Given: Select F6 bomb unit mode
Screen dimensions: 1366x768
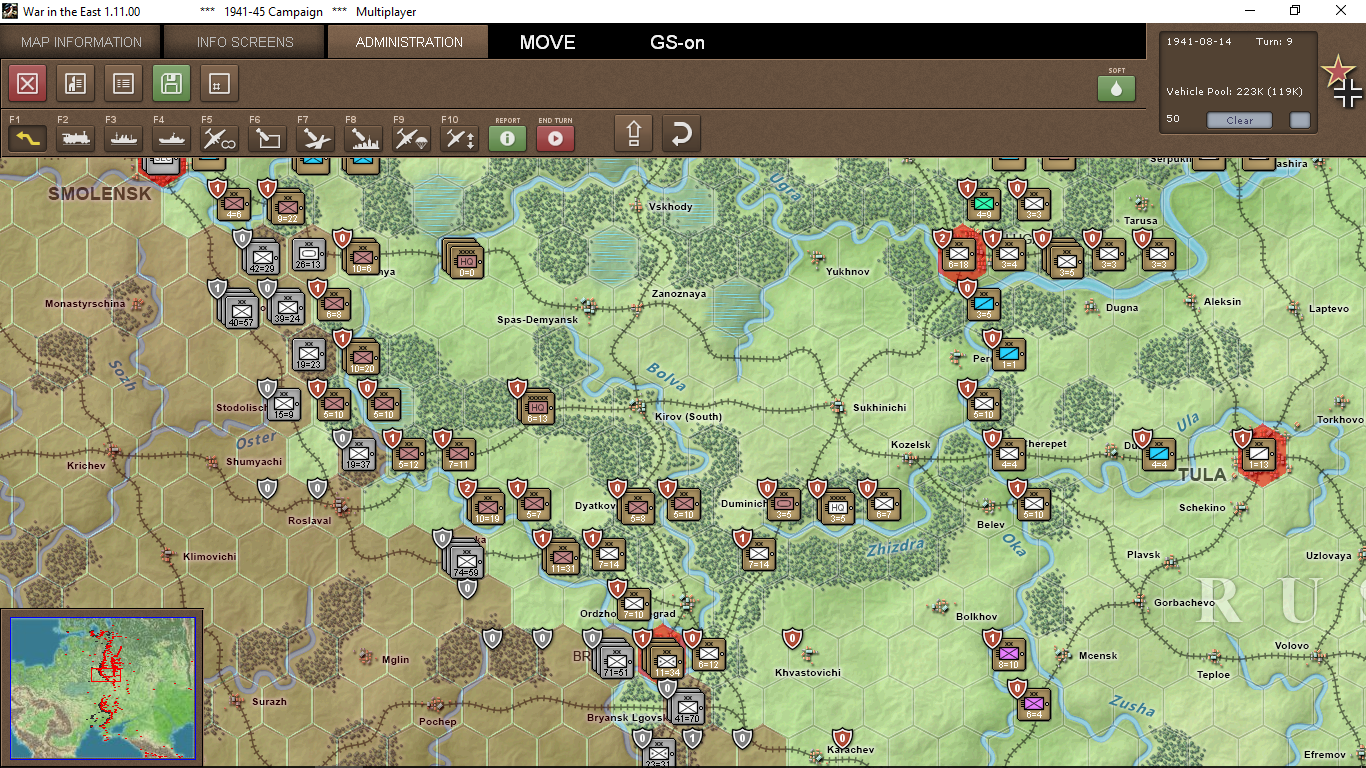Looking at the screenshot, I should [x=267, y=138].
